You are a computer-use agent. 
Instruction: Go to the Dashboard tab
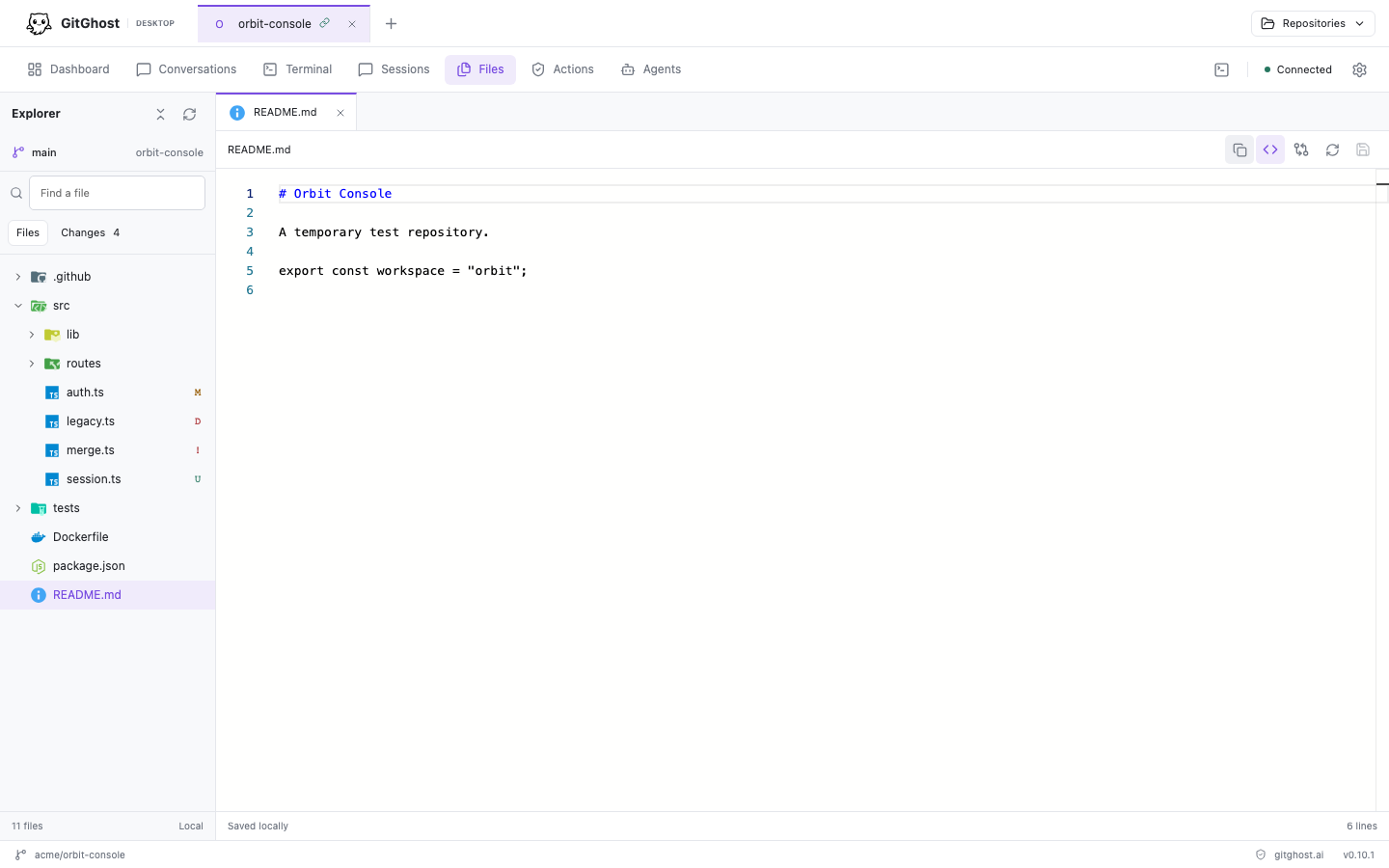pyautogui.click(x=68, y=69)
